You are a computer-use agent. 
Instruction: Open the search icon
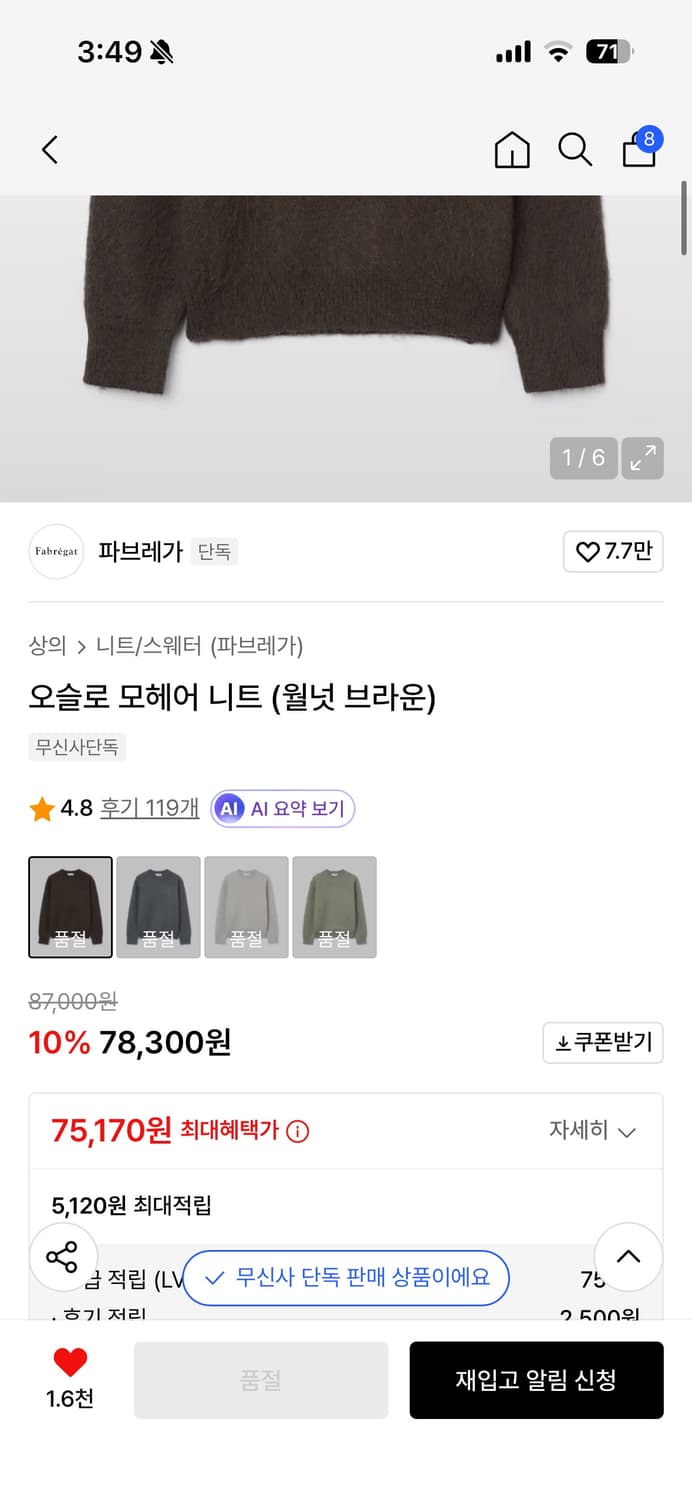tap(575, 149)
